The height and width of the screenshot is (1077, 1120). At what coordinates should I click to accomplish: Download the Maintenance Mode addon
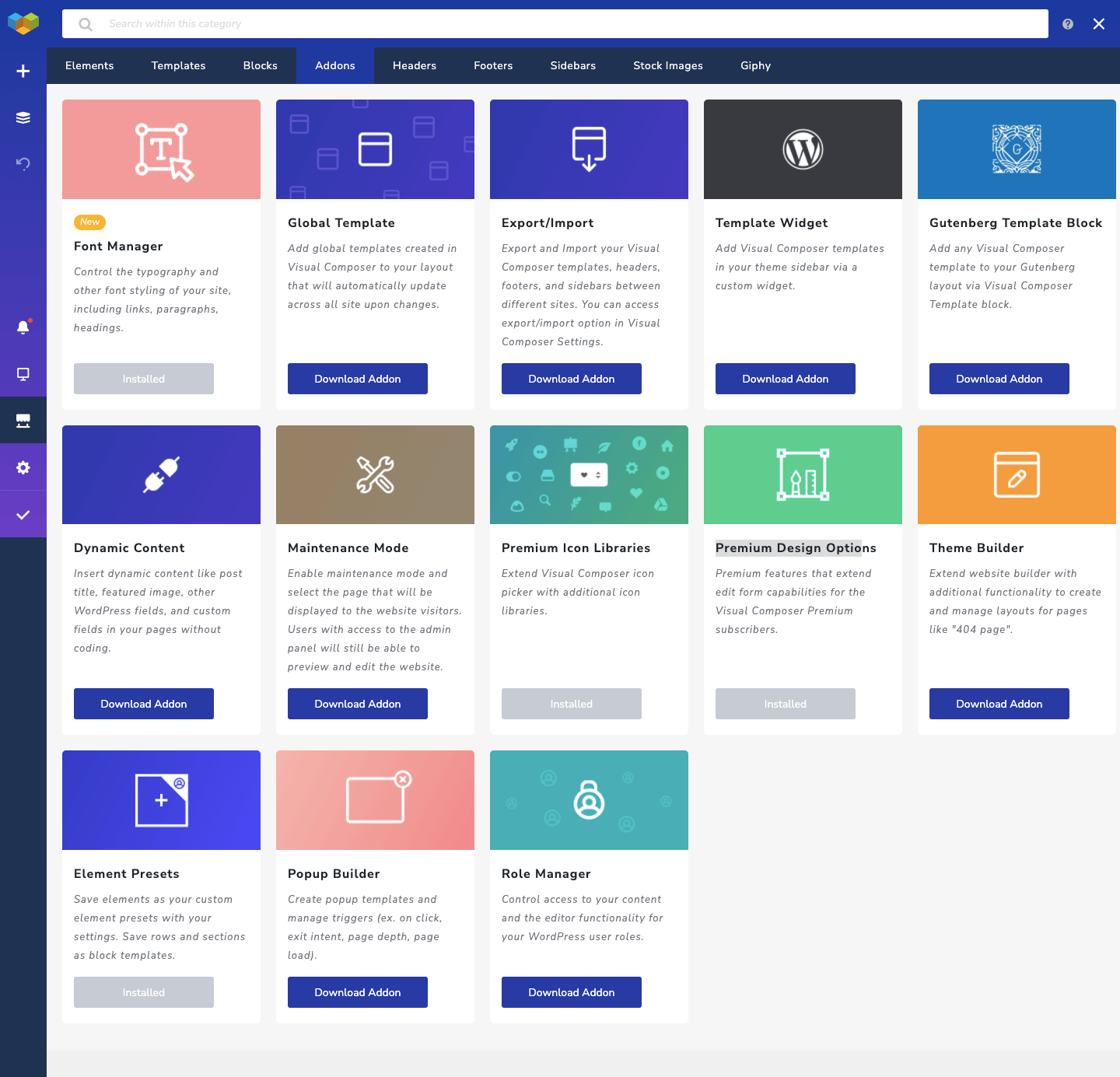358,704
